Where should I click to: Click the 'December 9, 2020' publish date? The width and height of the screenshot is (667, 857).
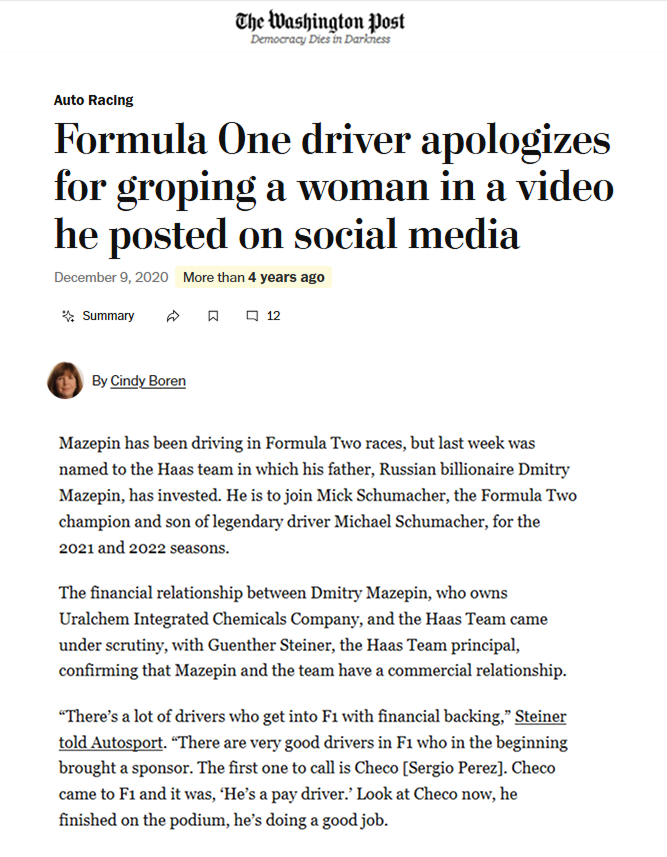click(x=110, y=277)
